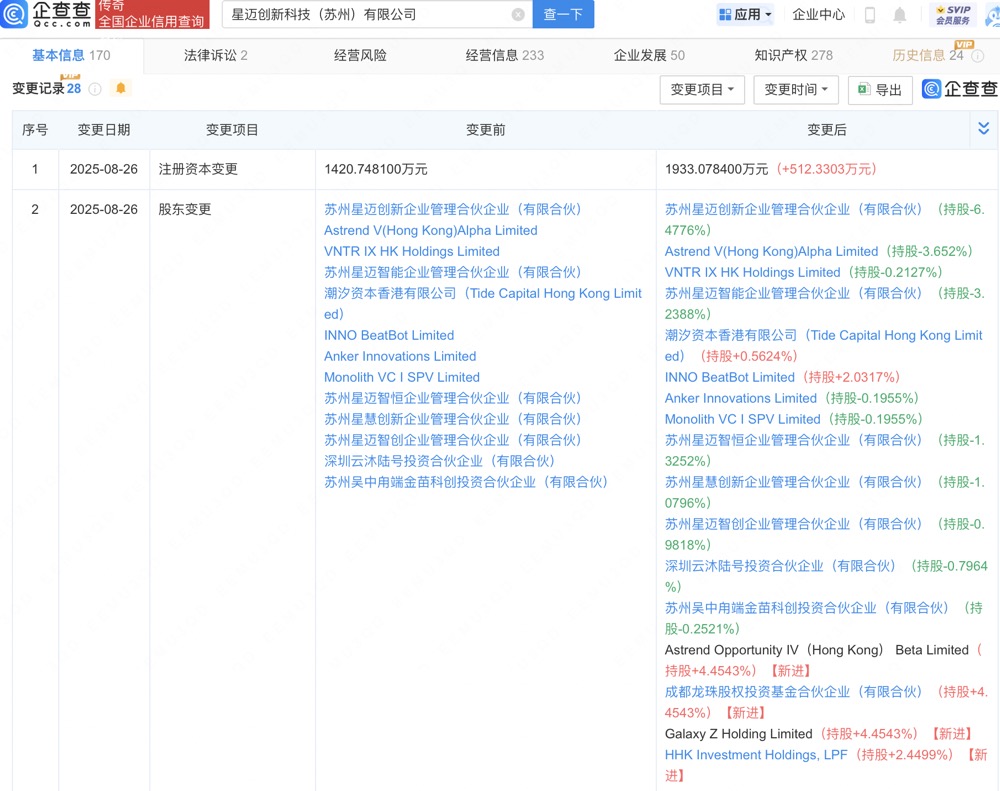The image size is (1000, 791).
Task: Open 苏州吴中甪端金苗科创投资合伙企业 in 变更前 column
Action: click(x=466, y=482)
